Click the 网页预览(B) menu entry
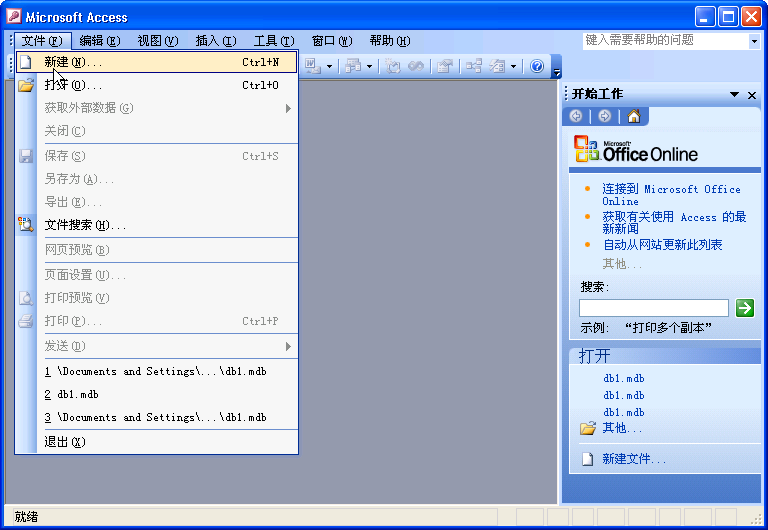Viewport: 768px width, 530px height. [157, 250]
